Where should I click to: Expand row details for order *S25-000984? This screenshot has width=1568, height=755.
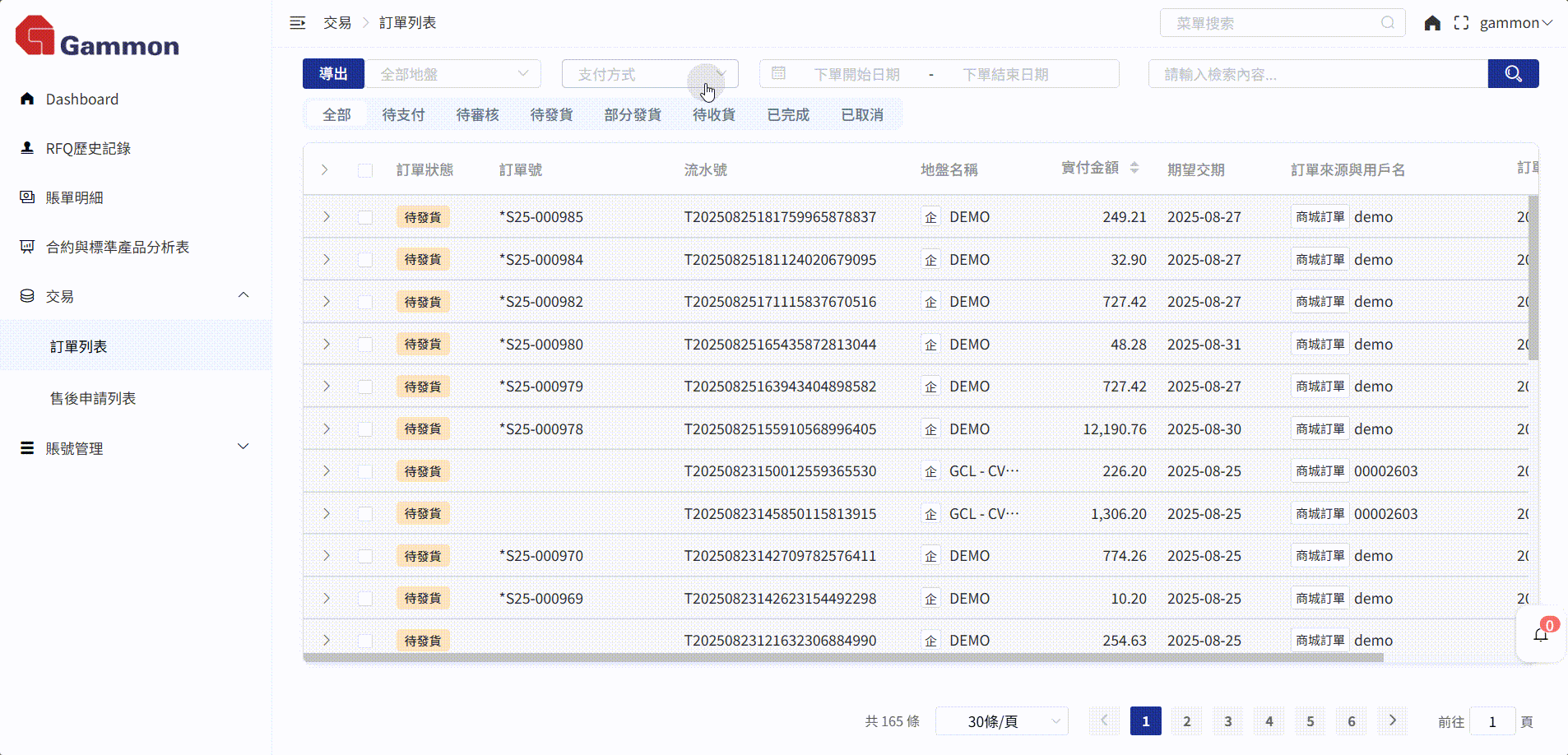[327, 260]
